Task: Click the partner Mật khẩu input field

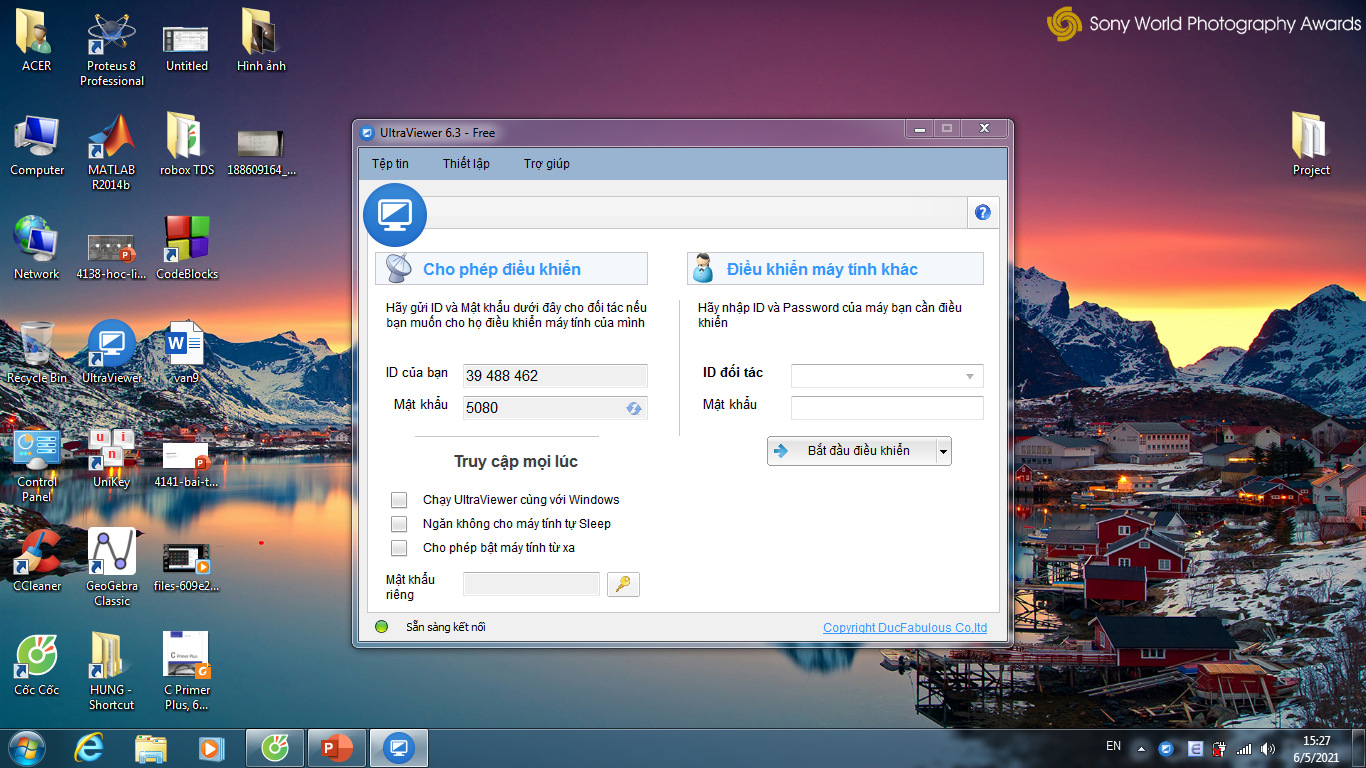Action: pyautogui.click(x=887, y=408)
